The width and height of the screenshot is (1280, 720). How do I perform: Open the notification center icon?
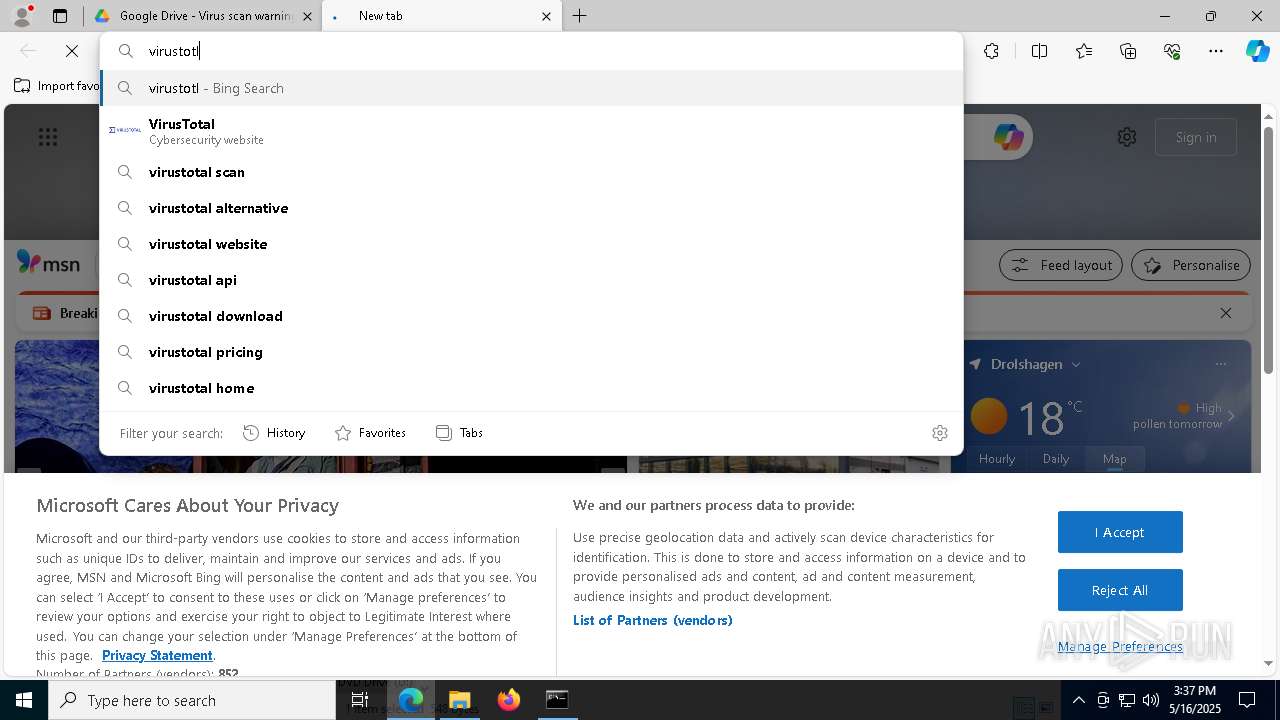click(x=1247, y=700)
